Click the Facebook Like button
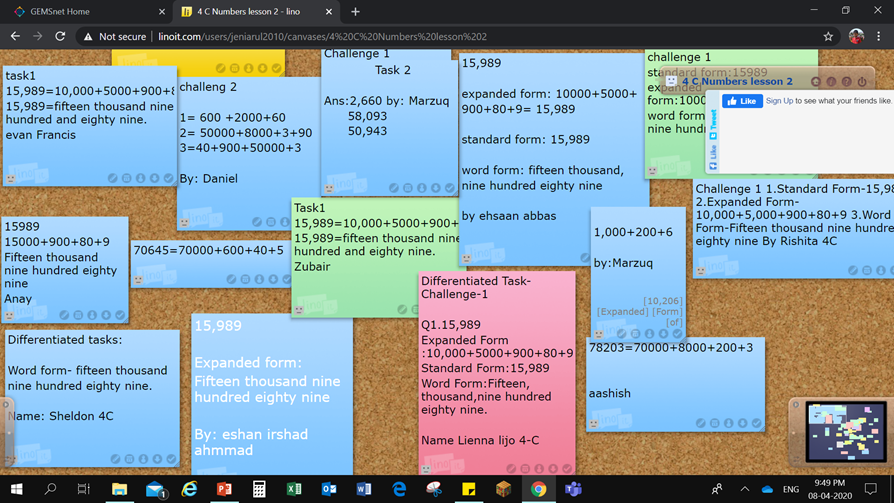This screenshot has width=894, height=503. click(x=742, y=101)
